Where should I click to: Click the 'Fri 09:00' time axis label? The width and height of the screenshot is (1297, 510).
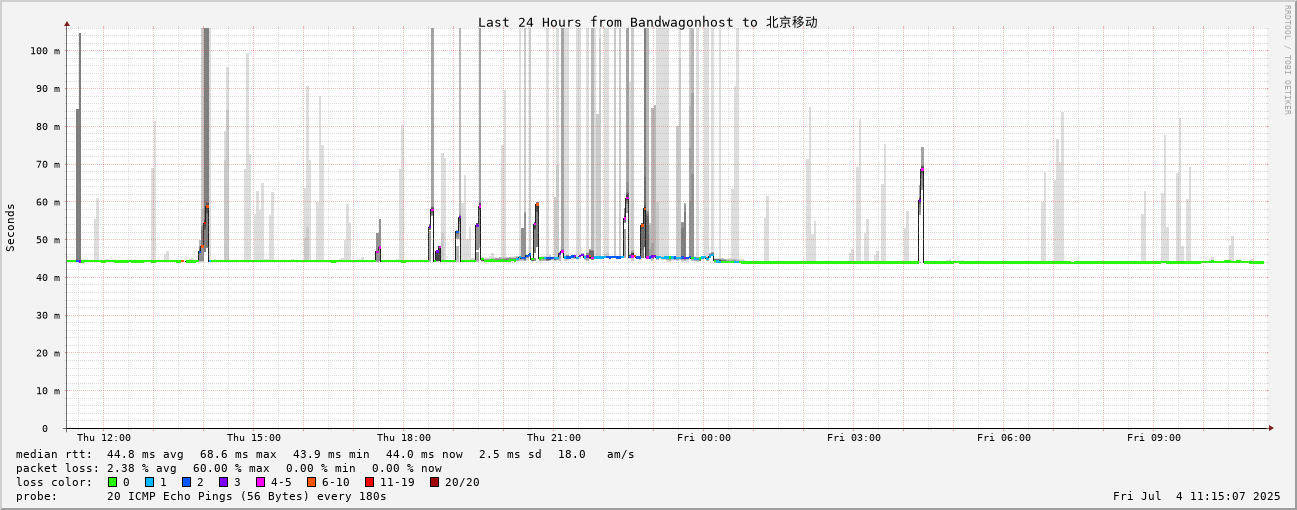pyautogui.click(x=1154, y=438)
